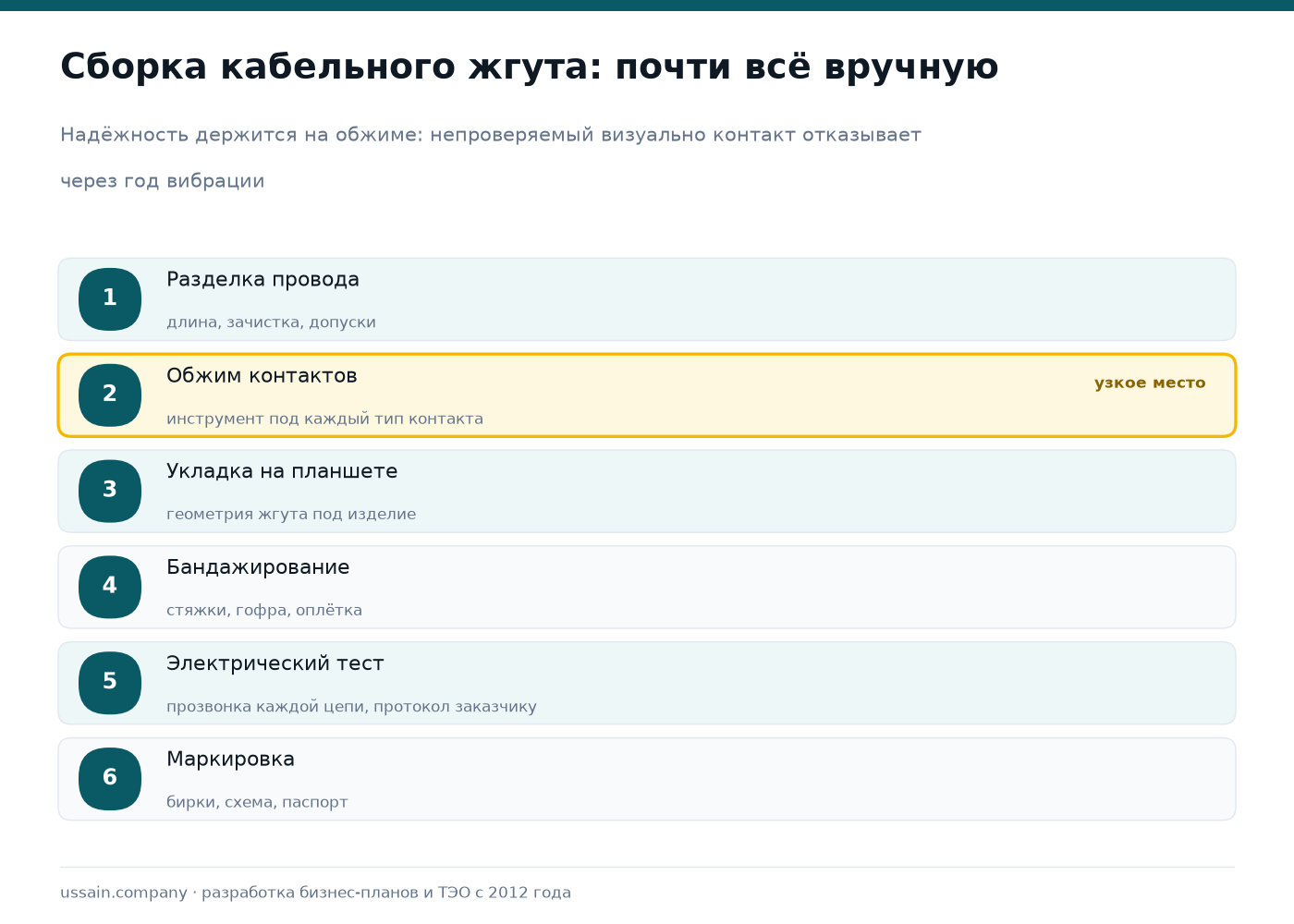This screenshot has width=1294, height=924.
Task: Click 'прозвонка каждой цепи, протокол заказчику' text
Action: [351, 707]
